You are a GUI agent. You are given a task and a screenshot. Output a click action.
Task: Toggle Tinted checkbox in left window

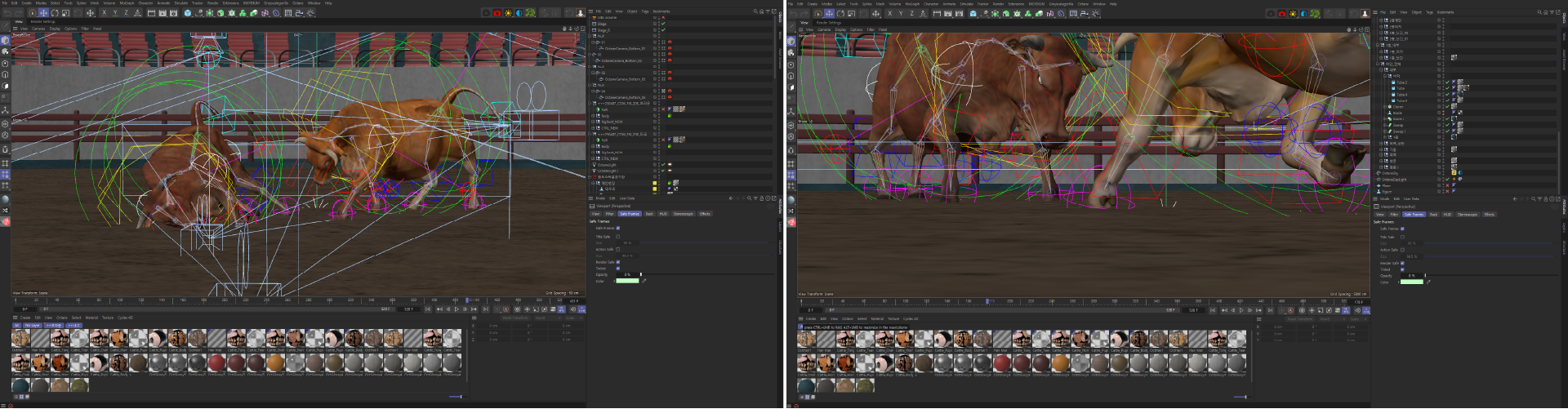618,269
